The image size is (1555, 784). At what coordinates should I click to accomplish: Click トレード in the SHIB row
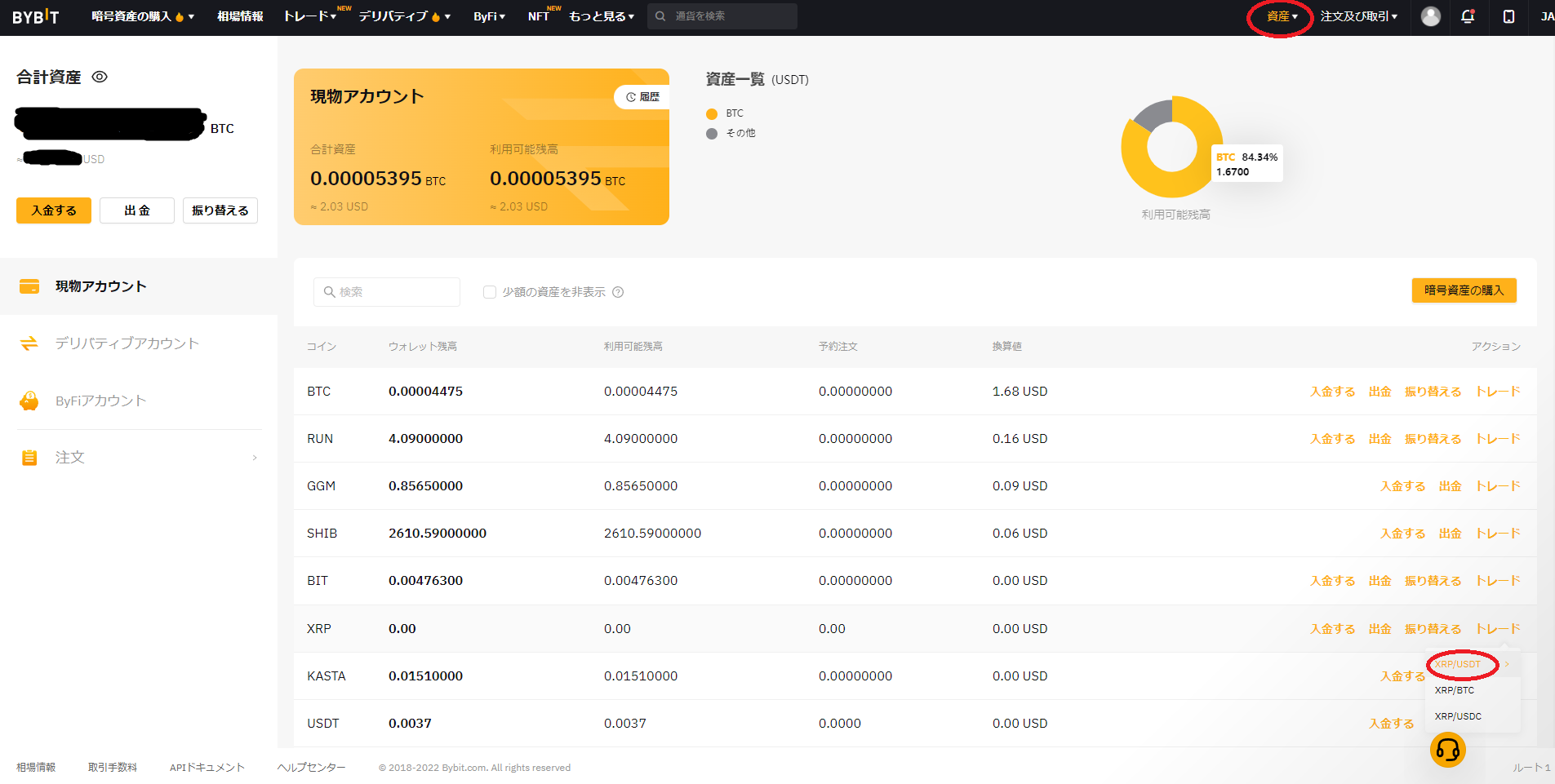point(1498,534)
